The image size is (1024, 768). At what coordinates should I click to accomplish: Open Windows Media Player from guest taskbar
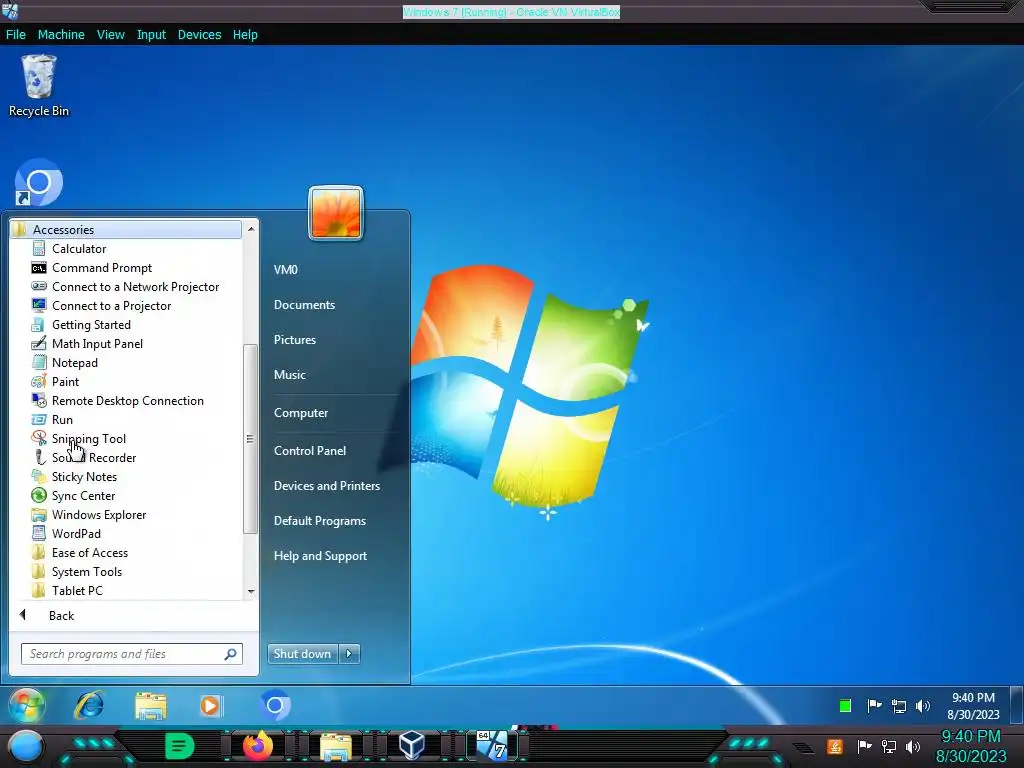[x=210, y=705]
